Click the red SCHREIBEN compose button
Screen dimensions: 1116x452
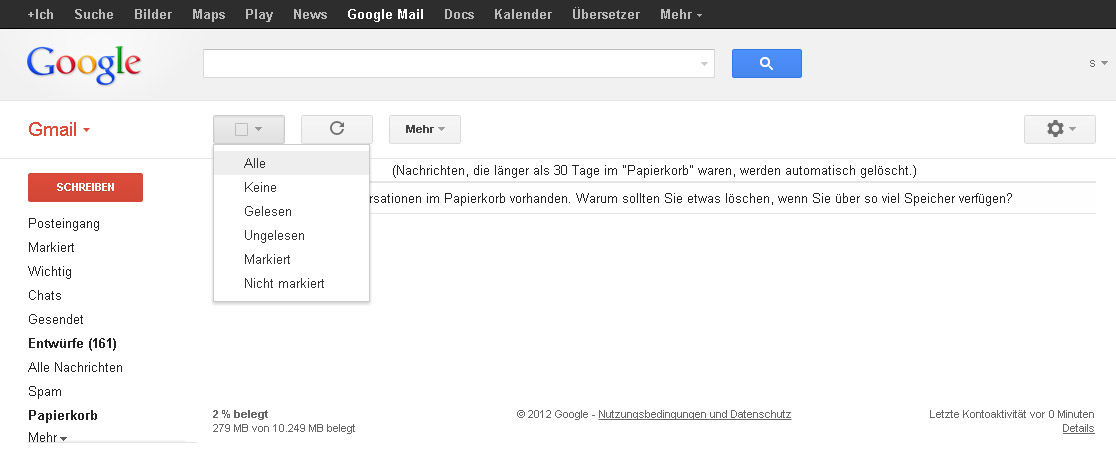click(x=85, y=187)
